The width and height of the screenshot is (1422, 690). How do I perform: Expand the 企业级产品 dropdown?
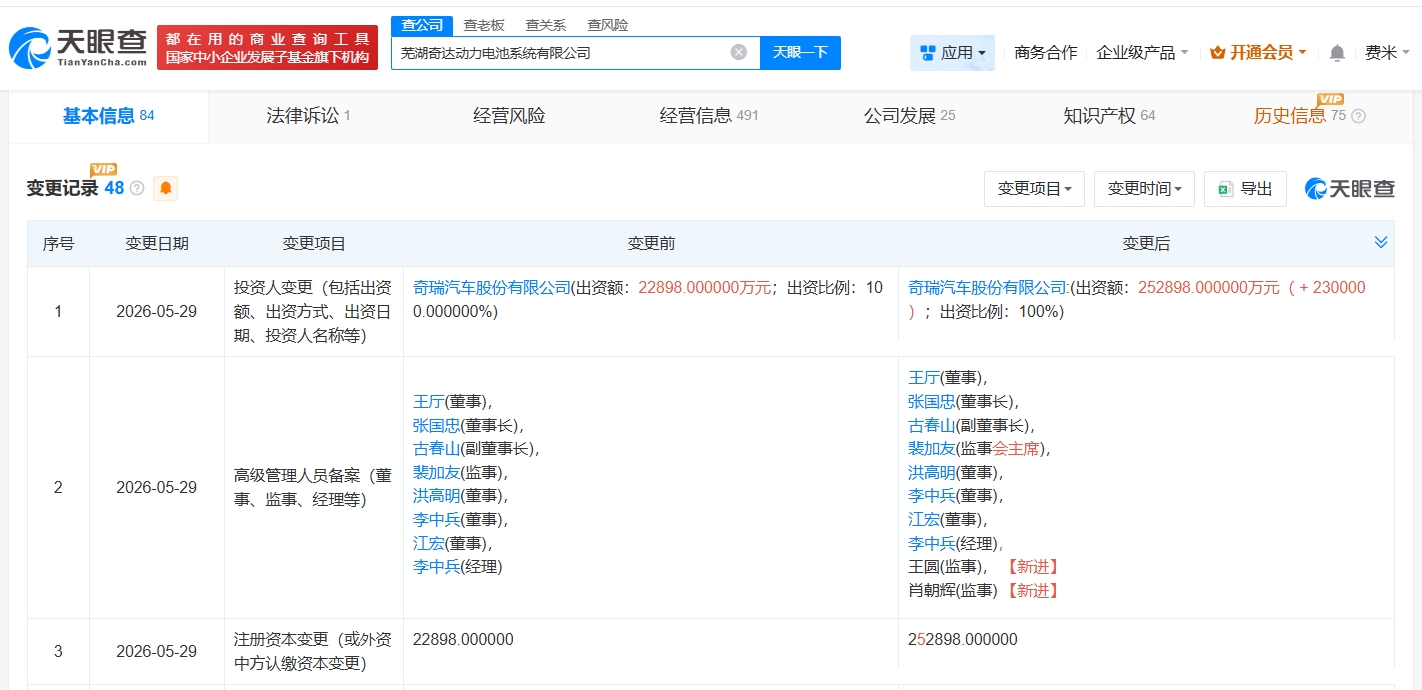[1142, 53]
